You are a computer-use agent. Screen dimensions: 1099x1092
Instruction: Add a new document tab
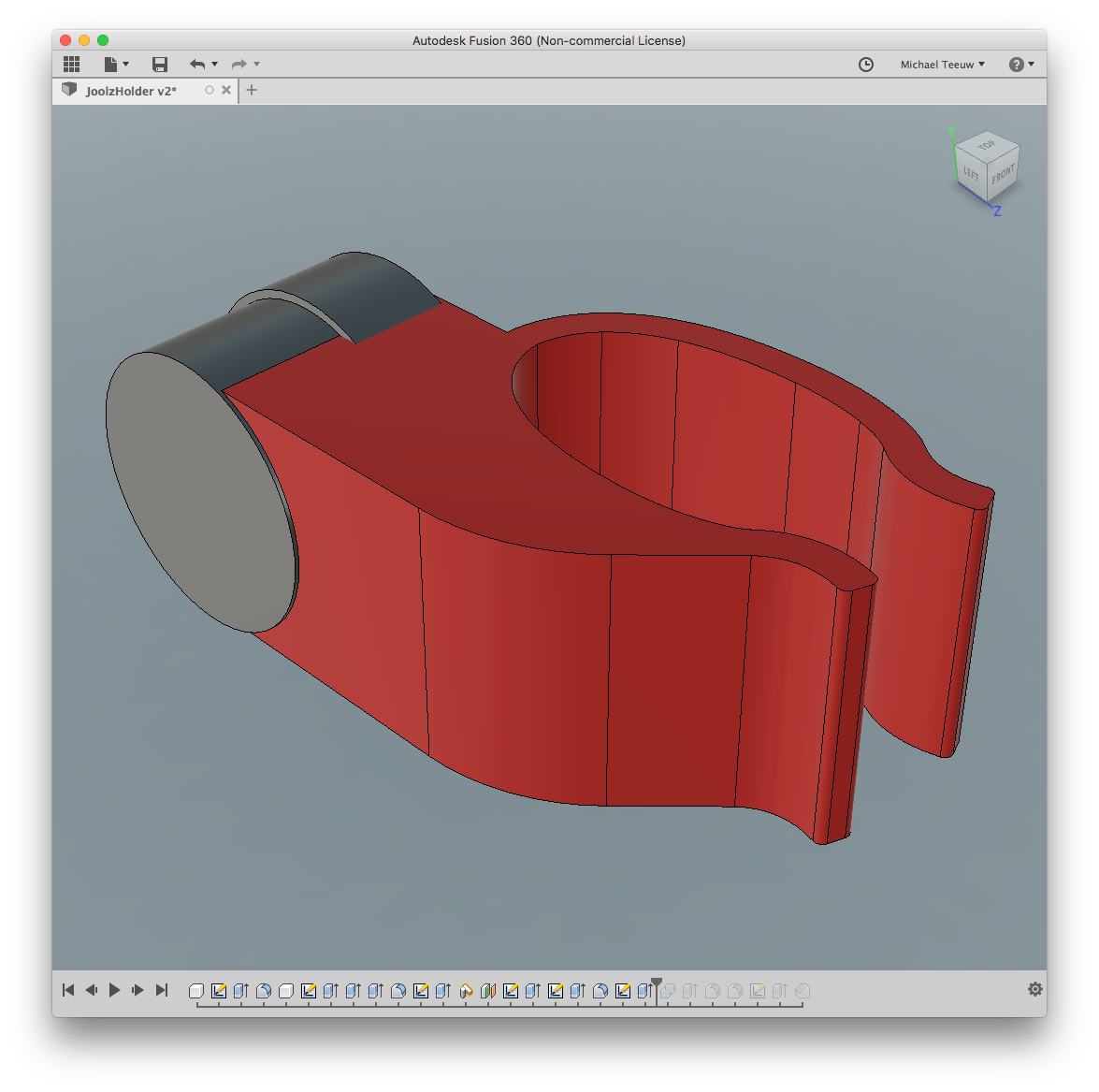252,90
